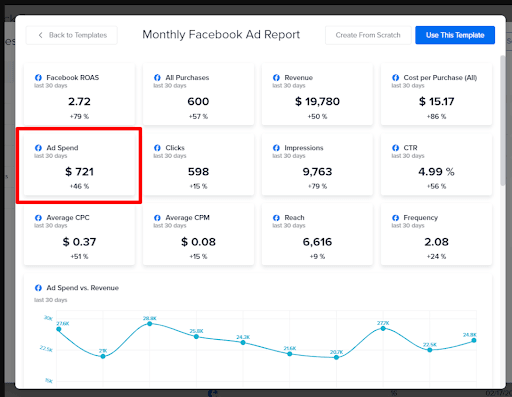Select the All Purchases value 600

click(x=198, y=101)
